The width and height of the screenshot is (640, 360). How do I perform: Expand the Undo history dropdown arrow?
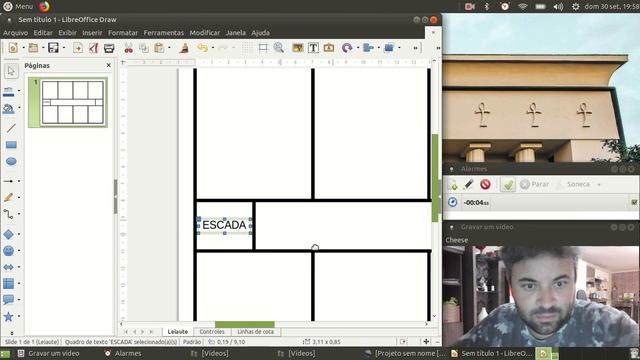pos(213,48)
